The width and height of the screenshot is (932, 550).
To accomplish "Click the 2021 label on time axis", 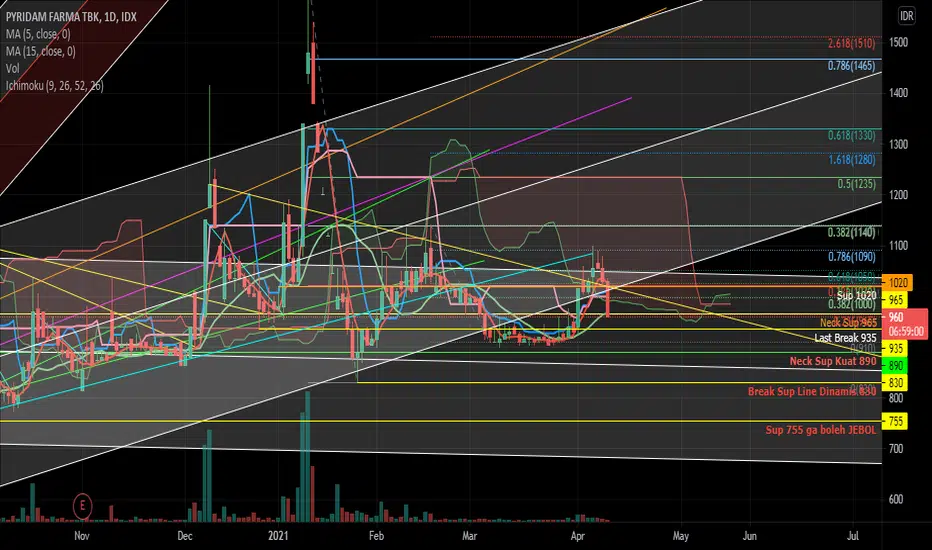I will pos(278,536).
